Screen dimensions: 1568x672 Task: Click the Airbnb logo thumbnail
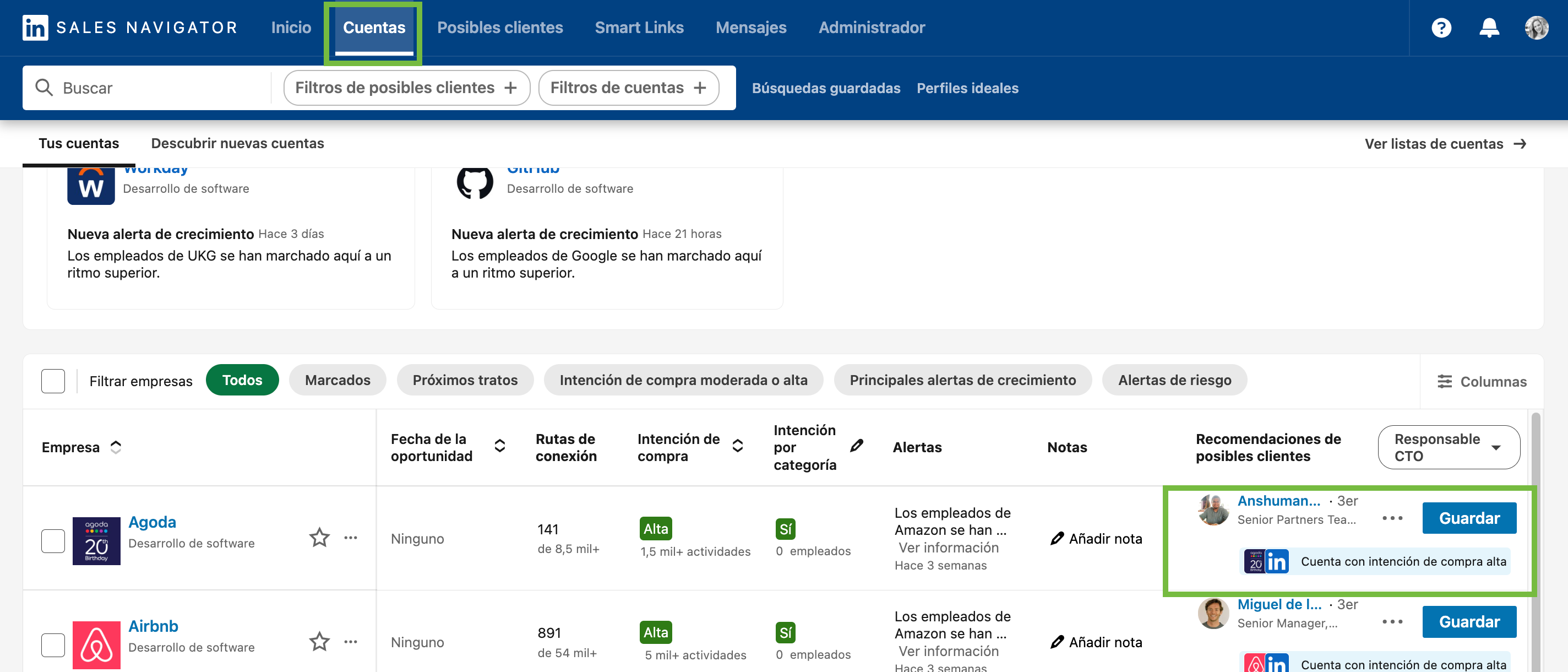96,644
